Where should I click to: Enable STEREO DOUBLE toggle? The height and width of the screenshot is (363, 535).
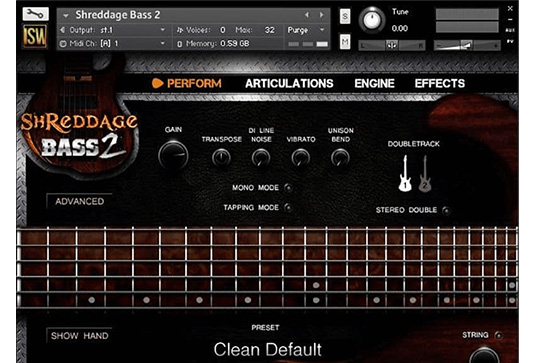(x=446, y=210)
